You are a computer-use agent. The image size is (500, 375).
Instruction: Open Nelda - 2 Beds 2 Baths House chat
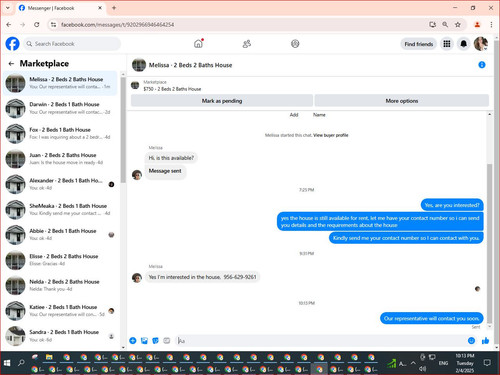pyautogui.click(x=61, y=285)
